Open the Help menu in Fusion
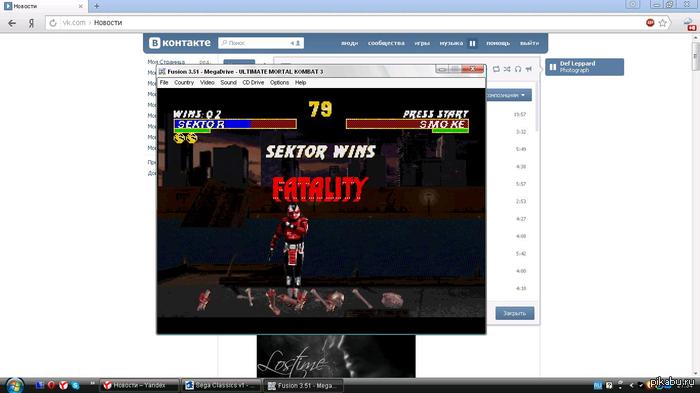700x393 pixels. [300, 83]
